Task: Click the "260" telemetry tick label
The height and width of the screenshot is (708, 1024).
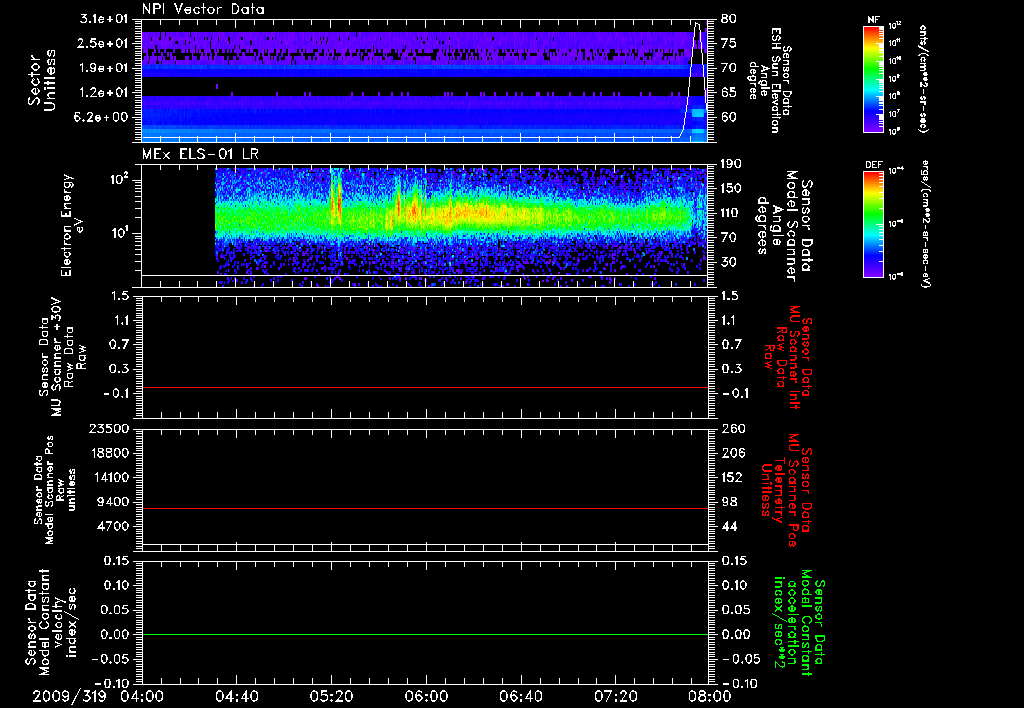Action: [732, 428]
